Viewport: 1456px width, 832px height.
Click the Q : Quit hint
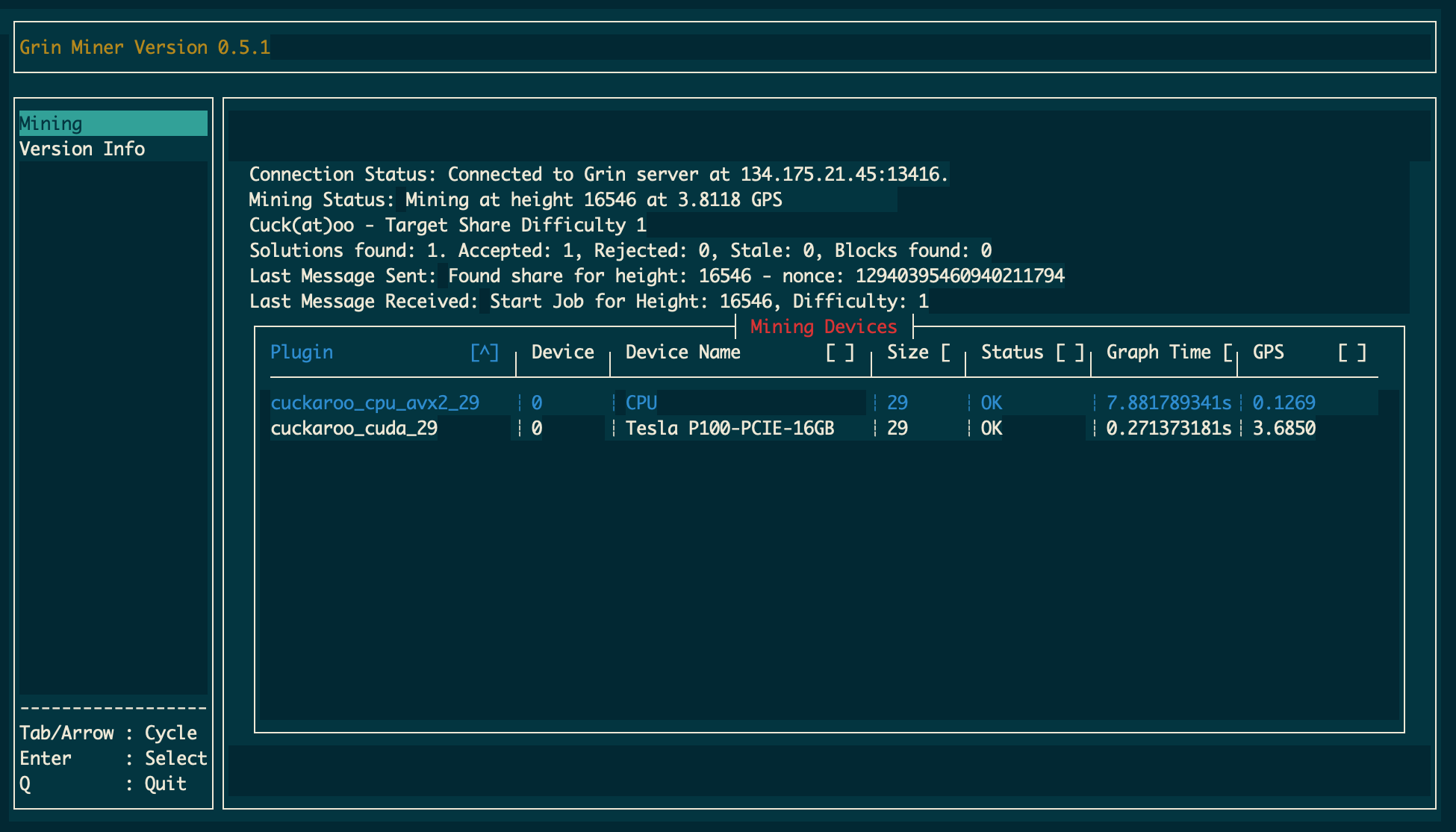pyautogui.click(x=103, y=783)
